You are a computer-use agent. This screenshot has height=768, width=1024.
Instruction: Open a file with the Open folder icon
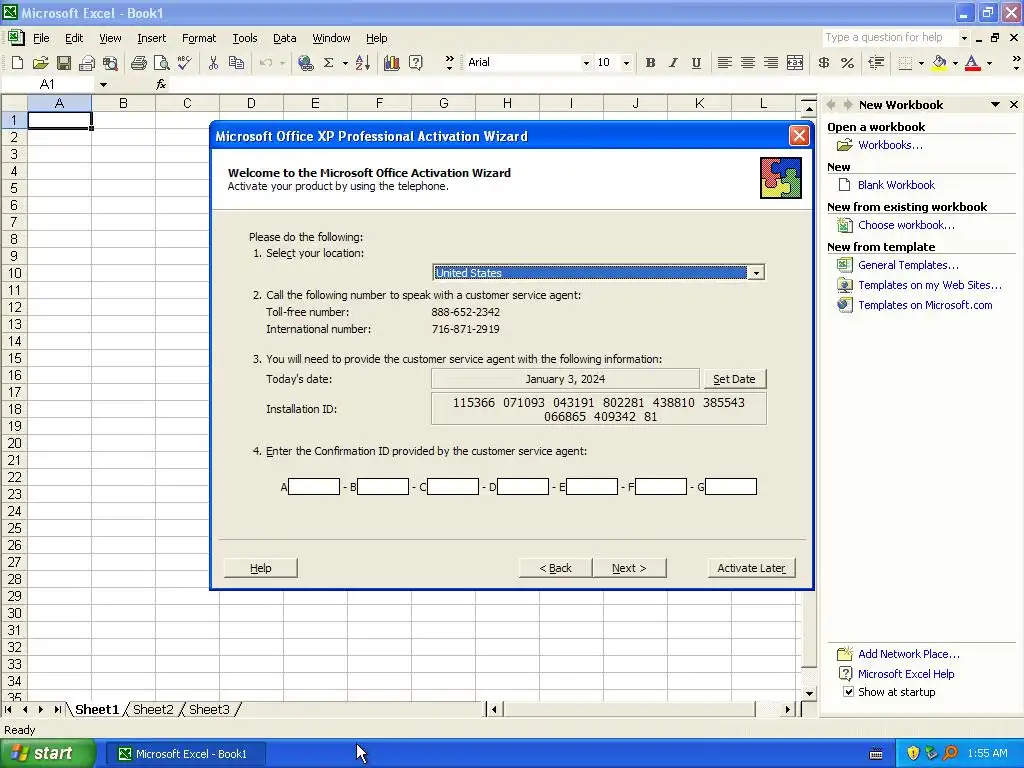pyautogui.click(x=40, y=63)
